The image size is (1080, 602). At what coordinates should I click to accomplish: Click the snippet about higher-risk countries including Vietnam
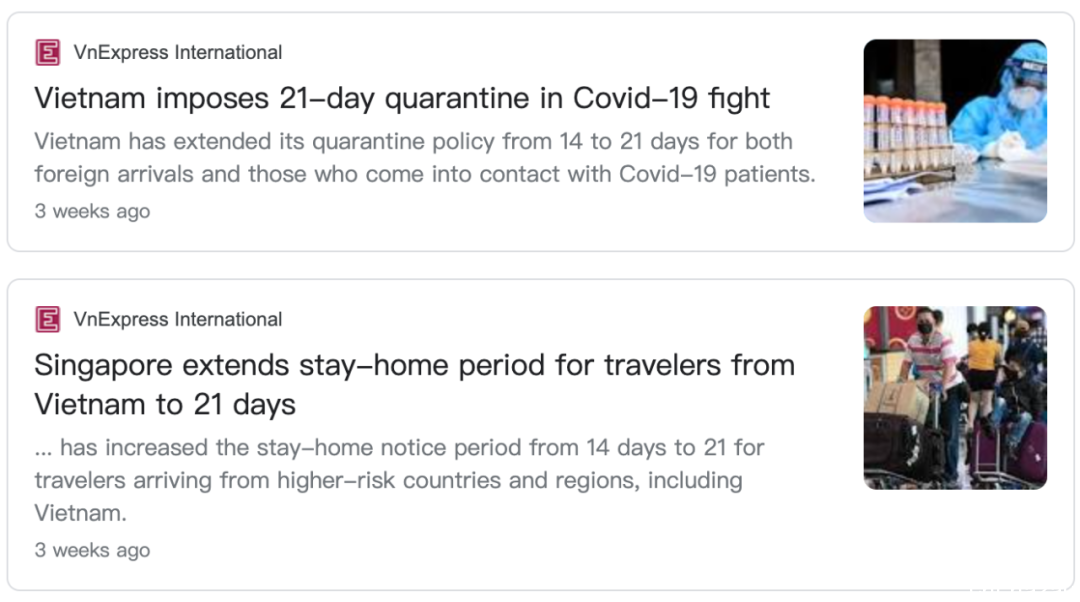(x=399, y=480)
